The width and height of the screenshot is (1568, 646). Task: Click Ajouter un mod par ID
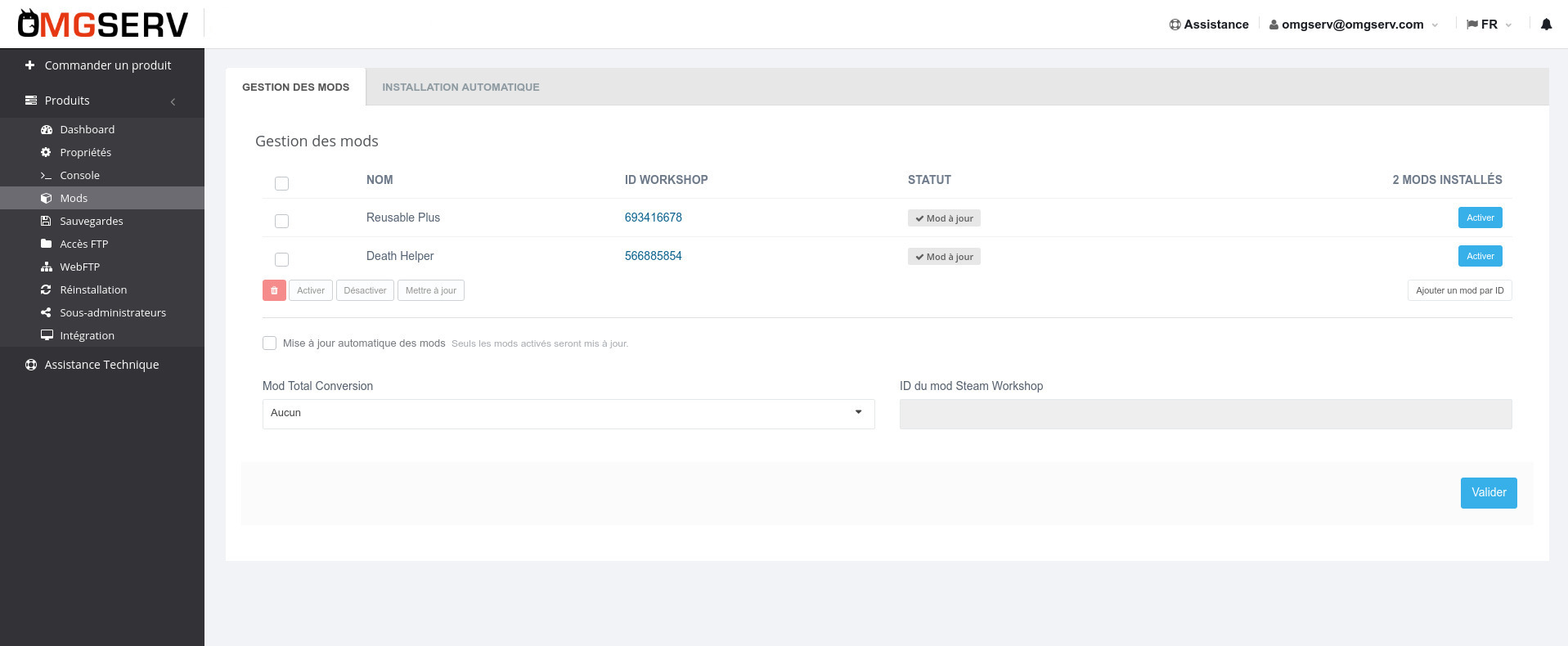(1460, 290)
